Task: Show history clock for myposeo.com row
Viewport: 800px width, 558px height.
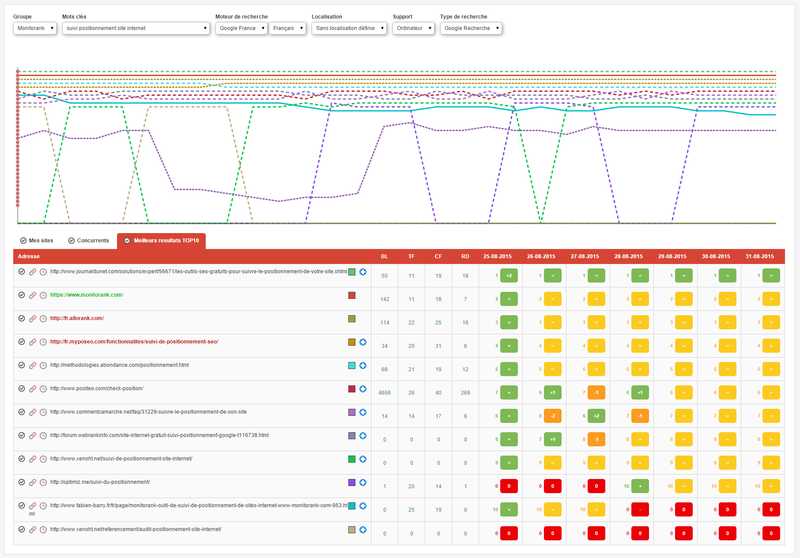Action: 43,342
